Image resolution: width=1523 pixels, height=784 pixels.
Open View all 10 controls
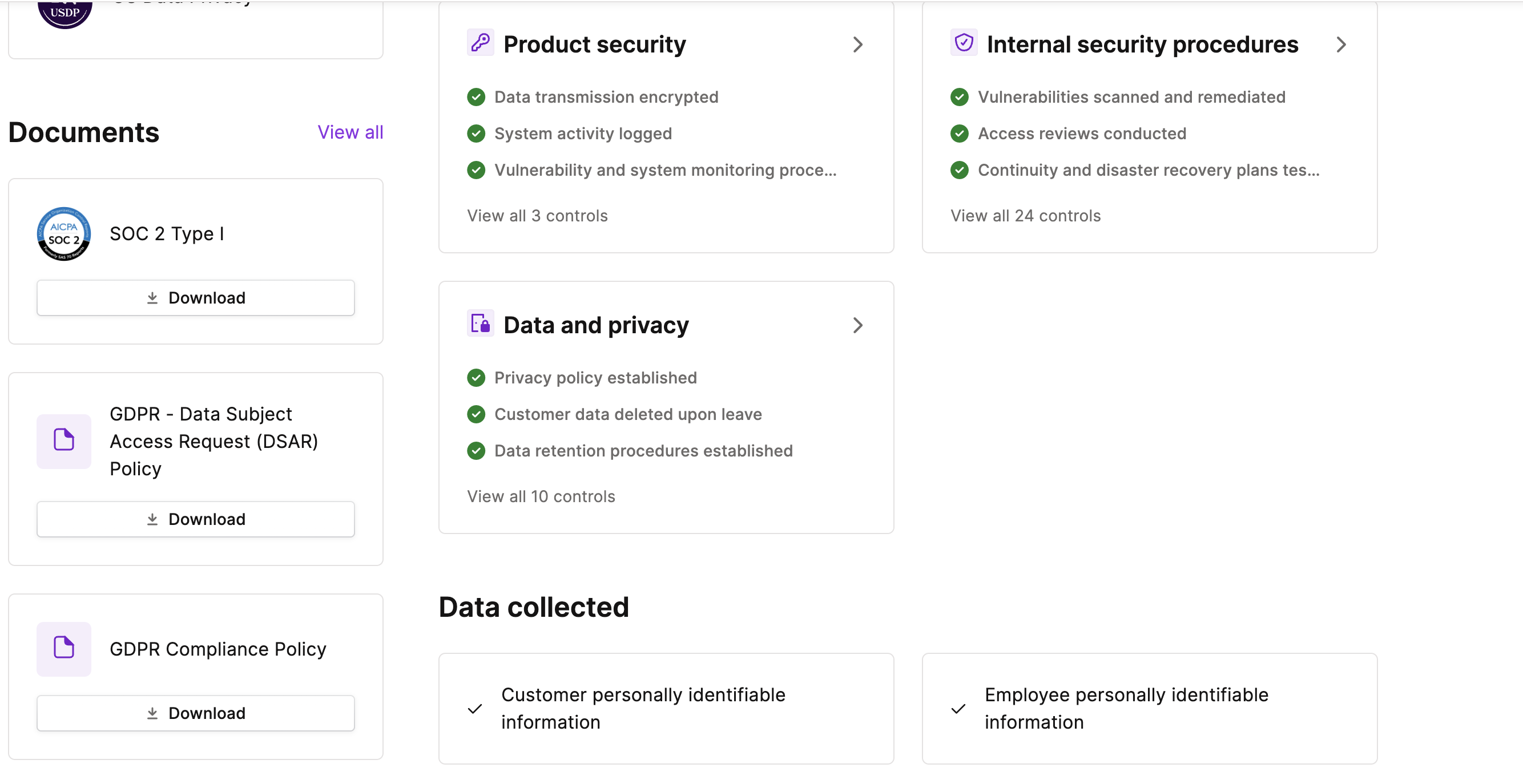(x=541, y=496)
